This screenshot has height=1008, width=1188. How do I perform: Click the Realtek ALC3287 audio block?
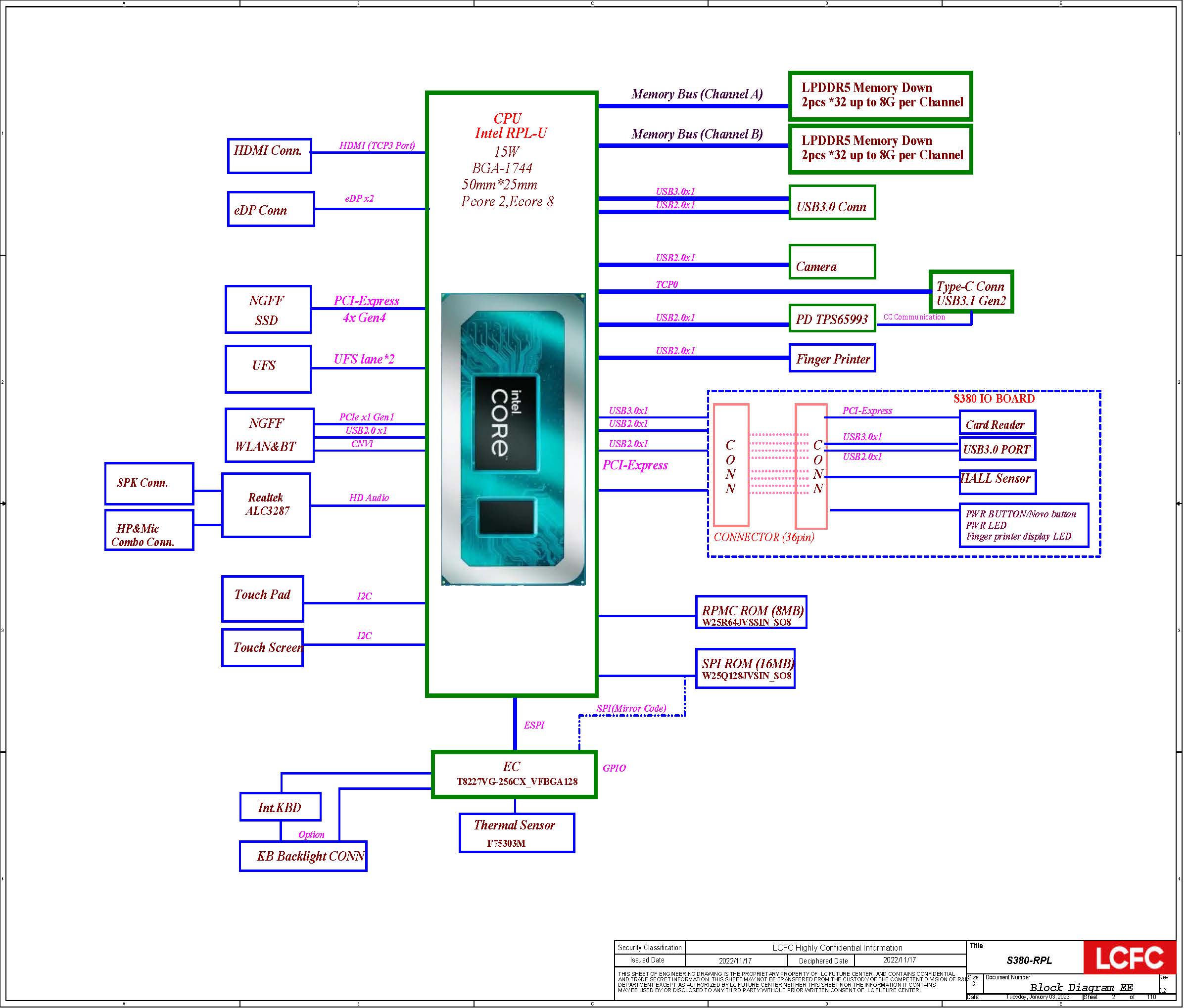tap(266, 504)
